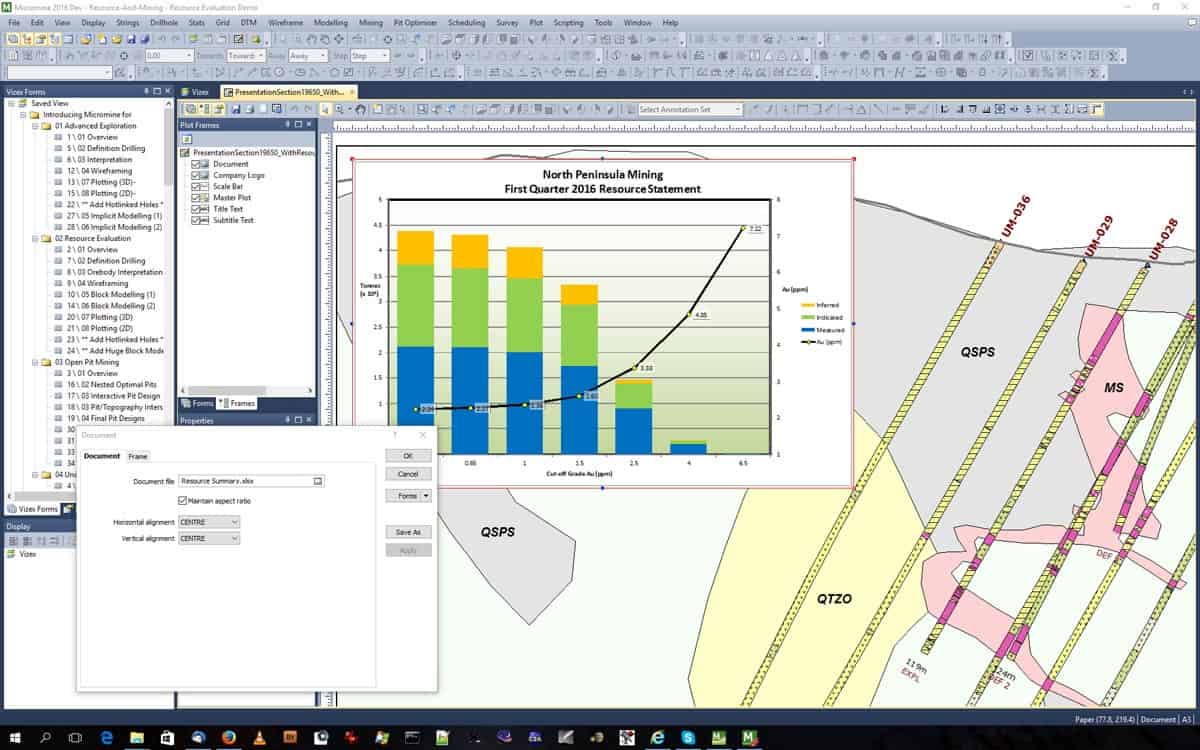Disable the Company Logo plot frame
Screen dimensions: 1200x750
tap(195, 175)
